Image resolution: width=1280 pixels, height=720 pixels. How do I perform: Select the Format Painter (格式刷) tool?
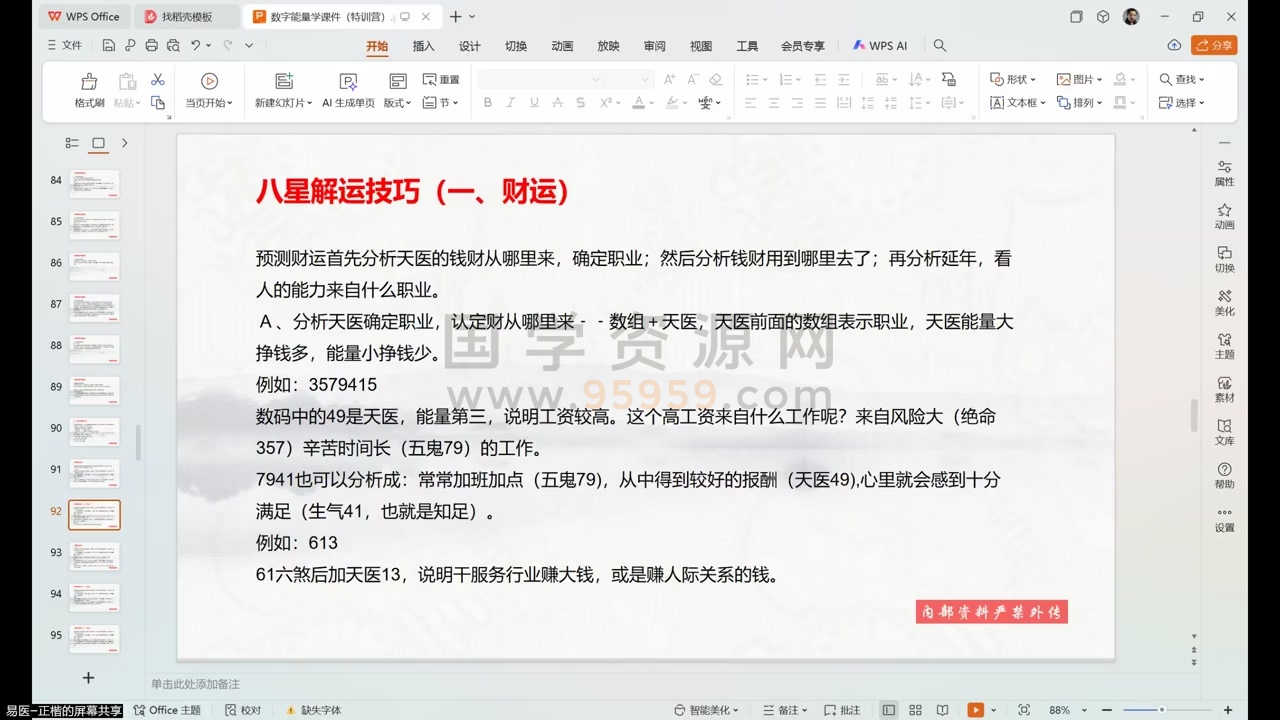click(x=89, y=90)
